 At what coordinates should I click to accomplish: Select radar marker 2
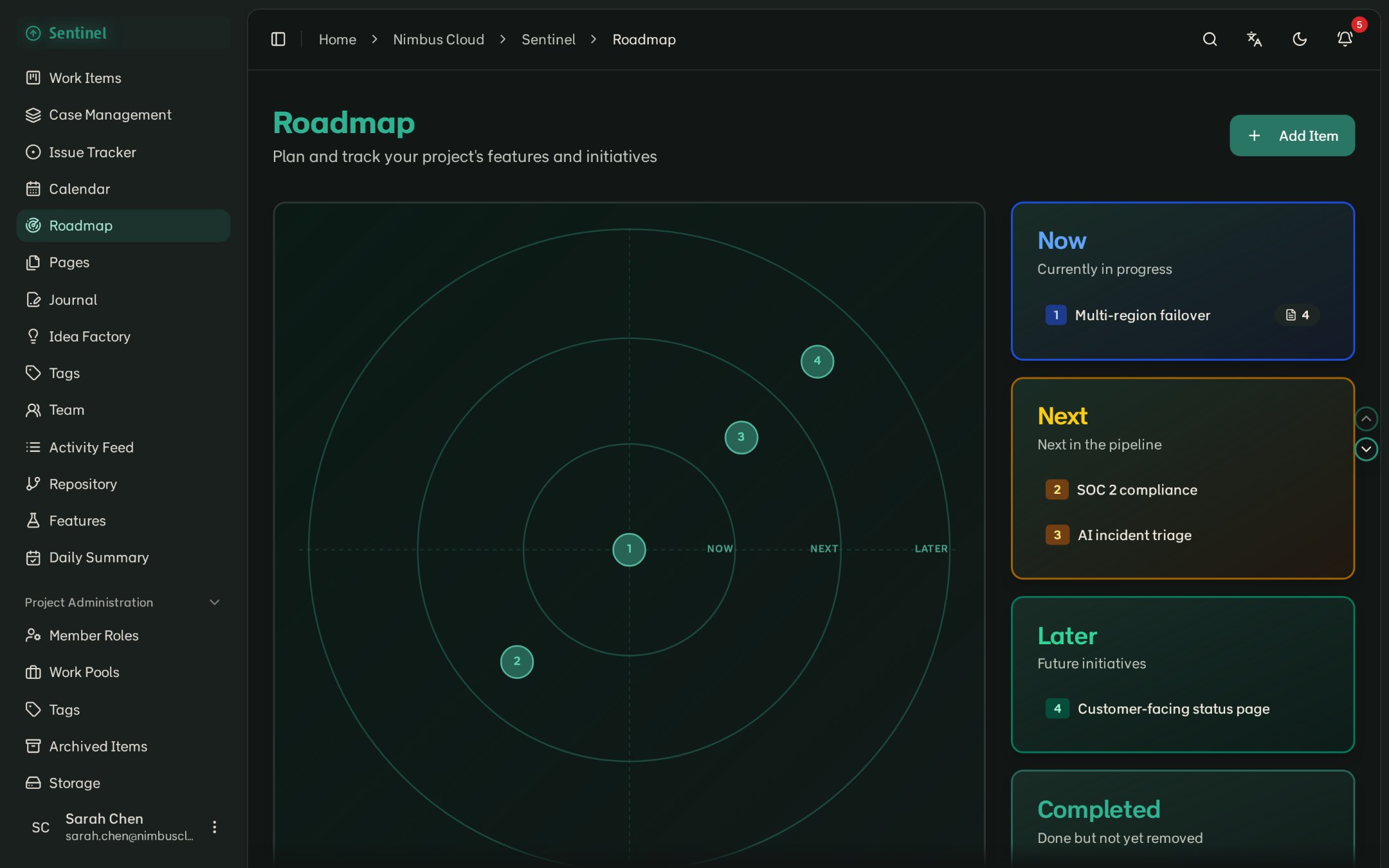pyautogui.click(x=516, y=661)
